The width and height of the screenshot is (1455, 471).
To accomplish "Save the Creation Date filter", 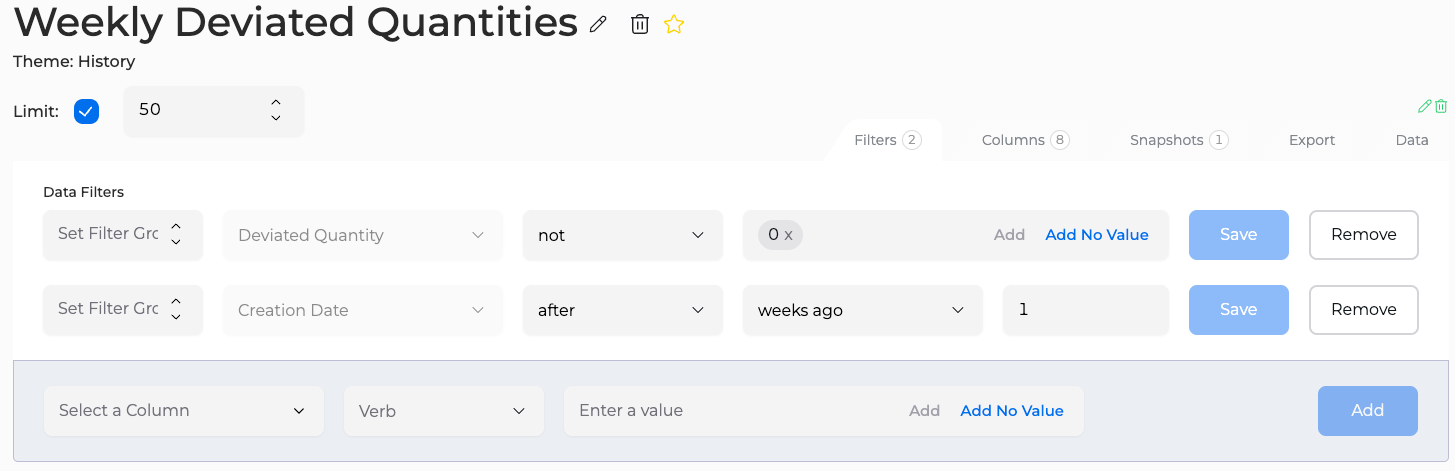I will (x=1238, y=310).
